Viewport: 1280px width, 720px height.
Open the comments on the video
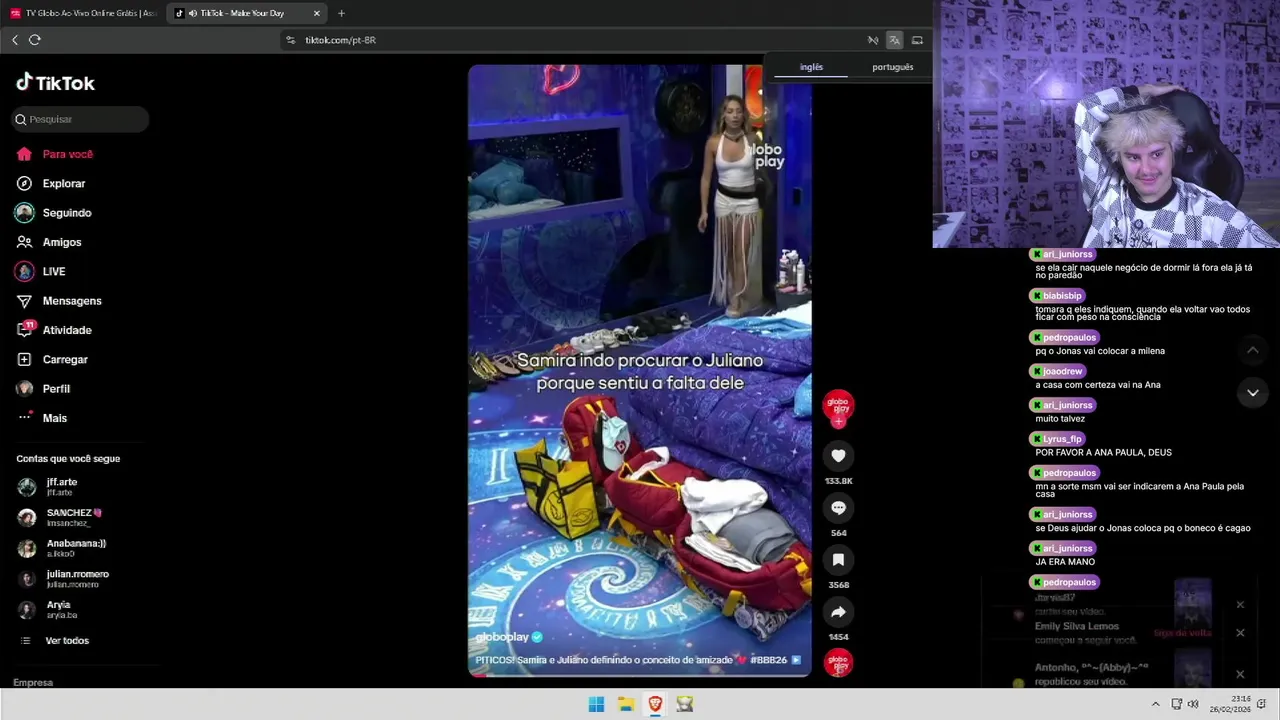[x=838, y=508]
